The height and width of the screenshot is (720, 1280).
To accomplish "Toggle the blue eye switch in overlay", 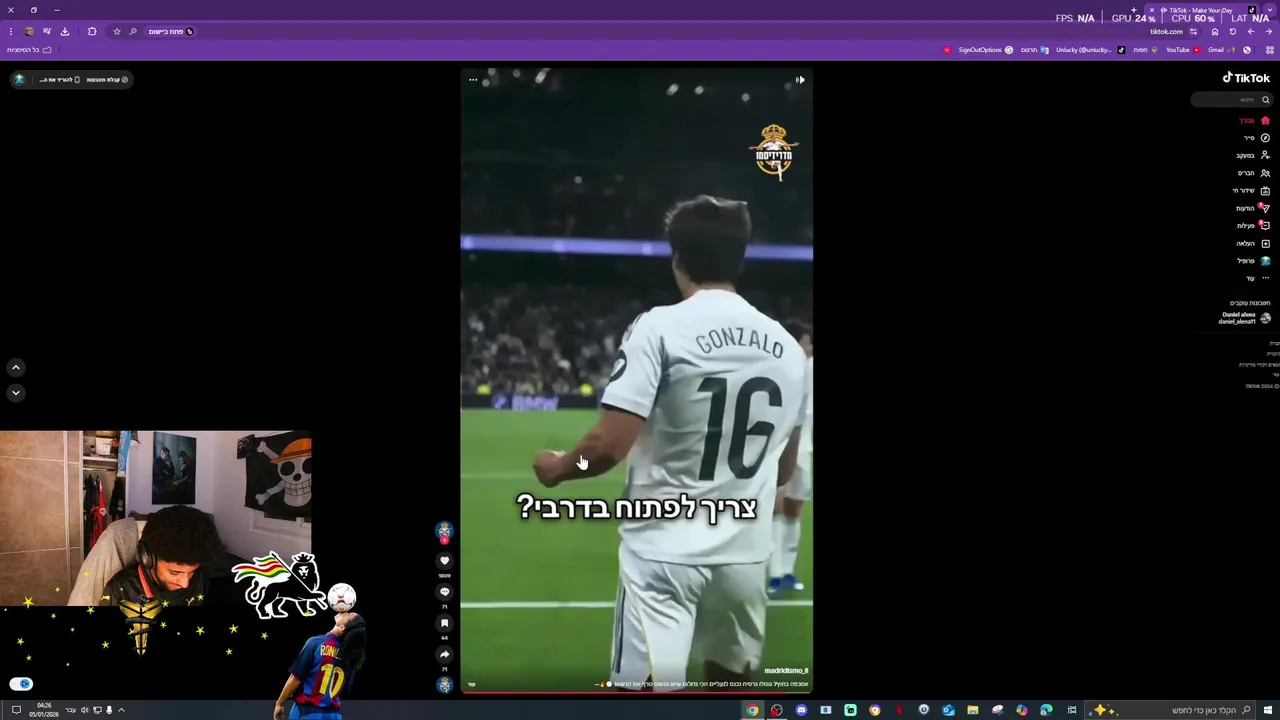I will click(x=21, y=684).
